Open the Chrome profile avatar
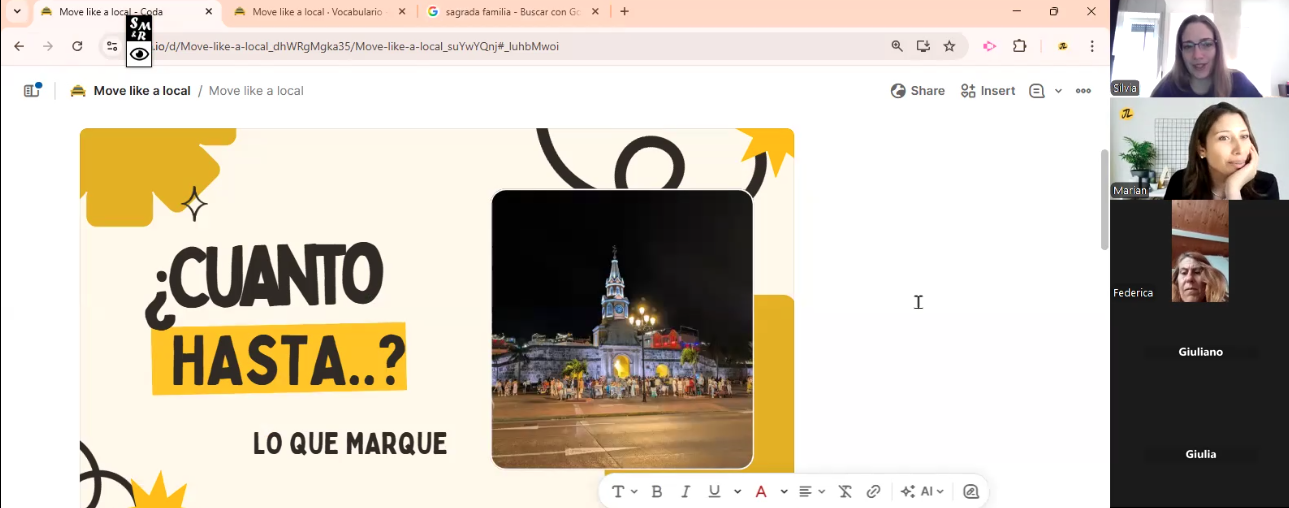Screen dimensions: 1289x508 [x=1062, y=46]
